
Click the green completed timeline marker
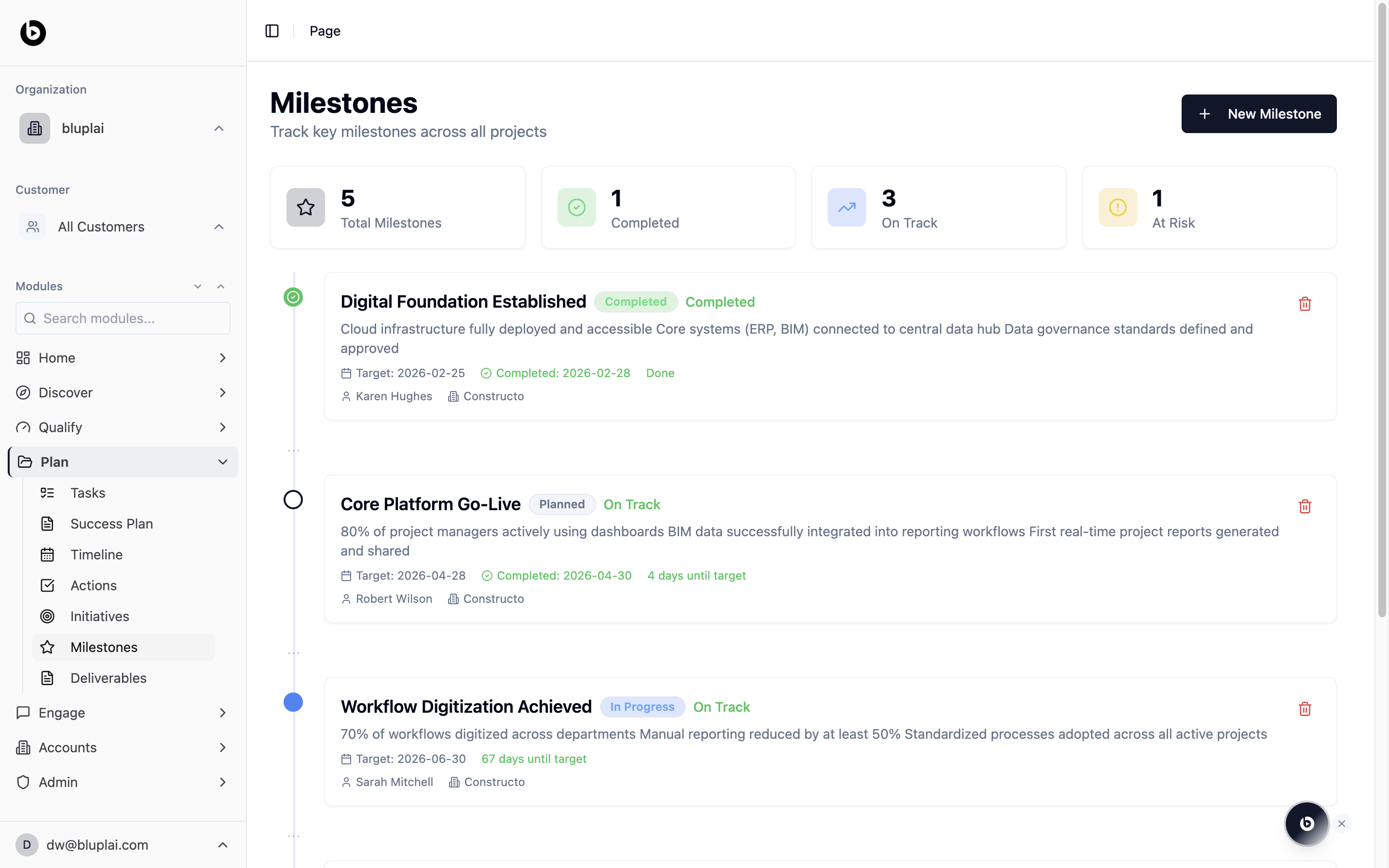point(293,297)
